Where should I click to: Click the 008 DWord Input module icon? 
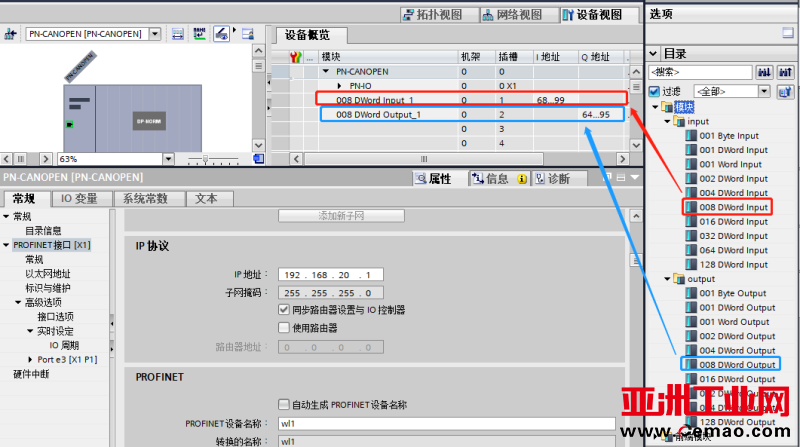691,207
